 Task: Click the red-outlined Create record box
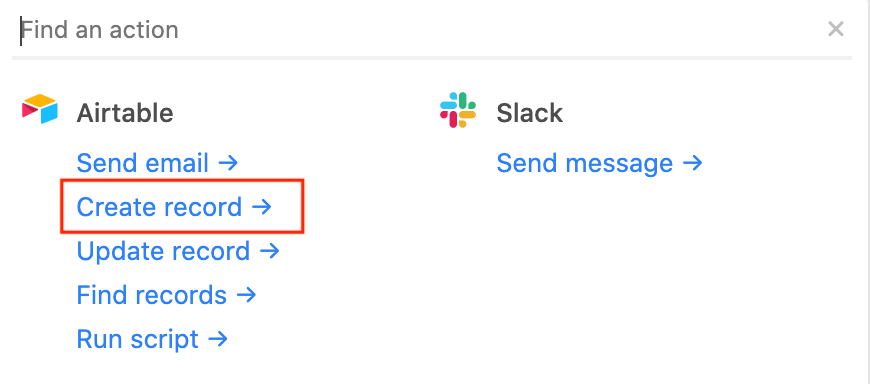coord(182,205)
